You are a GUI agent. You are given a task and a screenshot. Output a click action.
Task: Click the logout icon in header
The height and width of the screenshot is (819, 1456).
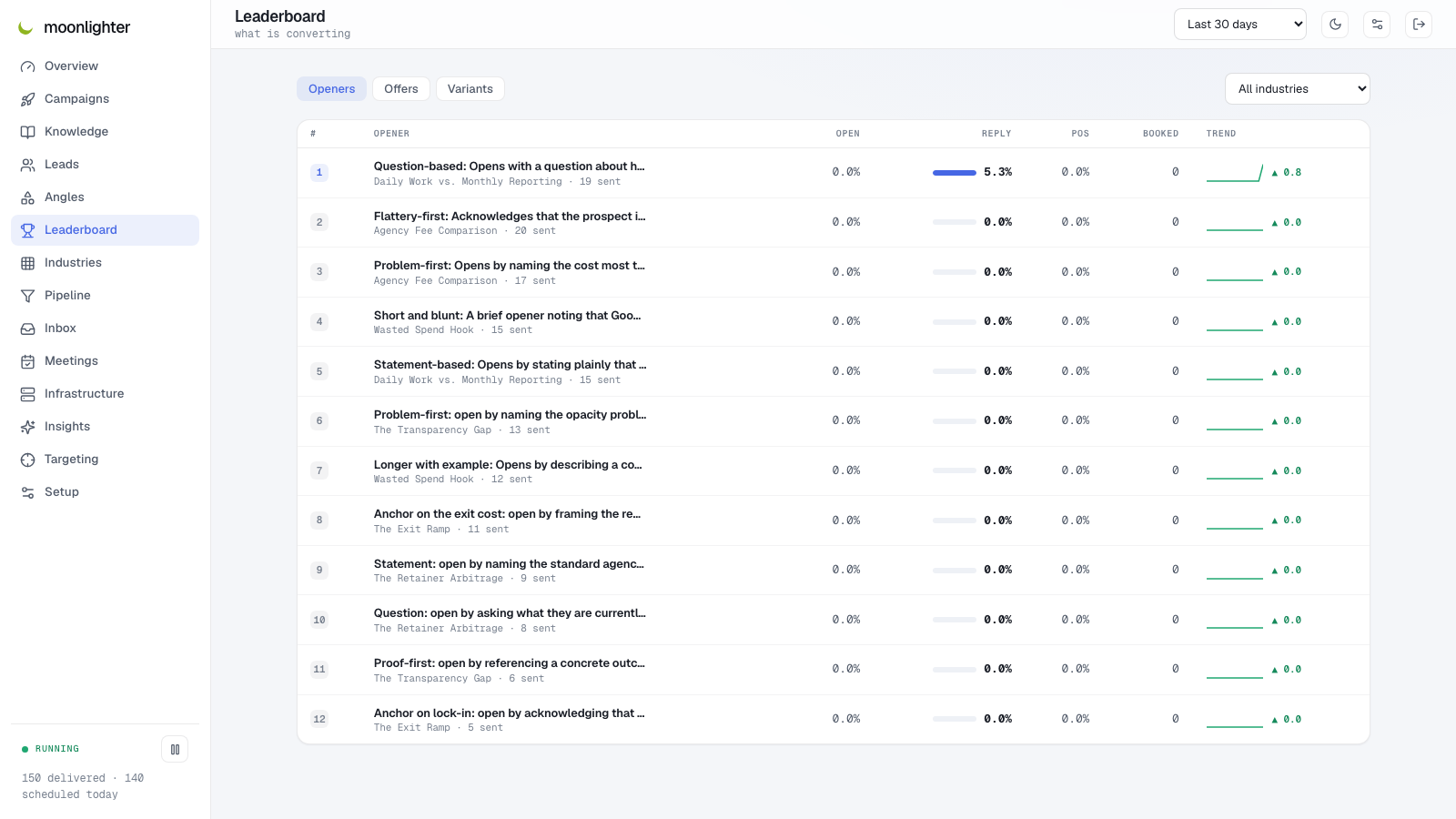[x=1419, y=25]
